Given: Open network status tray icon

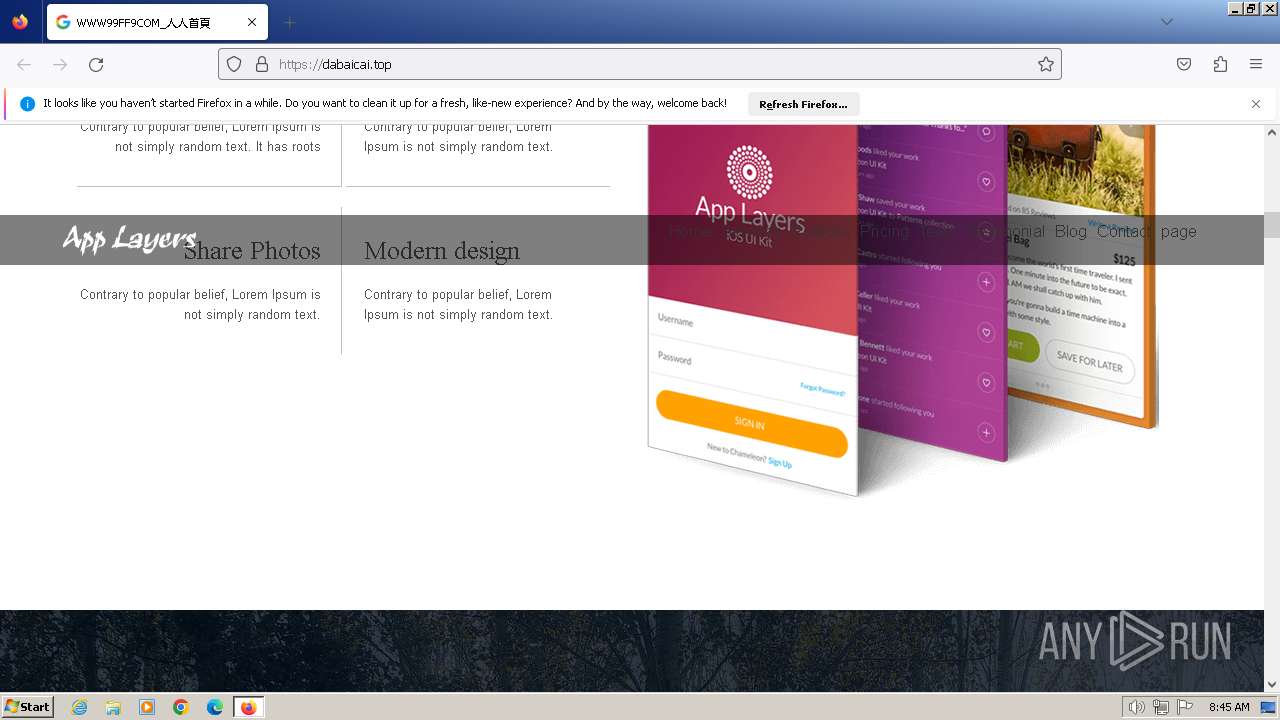Looking at the screenshot, I should pyautogui.click(x=1160, y=707).
